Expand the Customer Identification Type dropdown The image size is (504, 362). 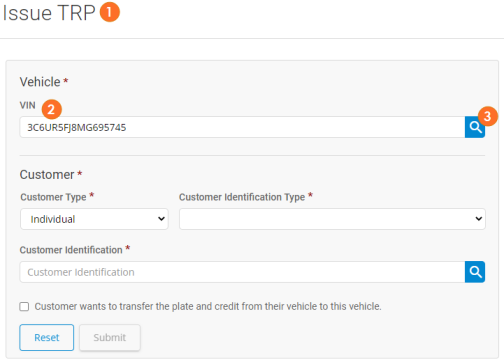(332, 219)
